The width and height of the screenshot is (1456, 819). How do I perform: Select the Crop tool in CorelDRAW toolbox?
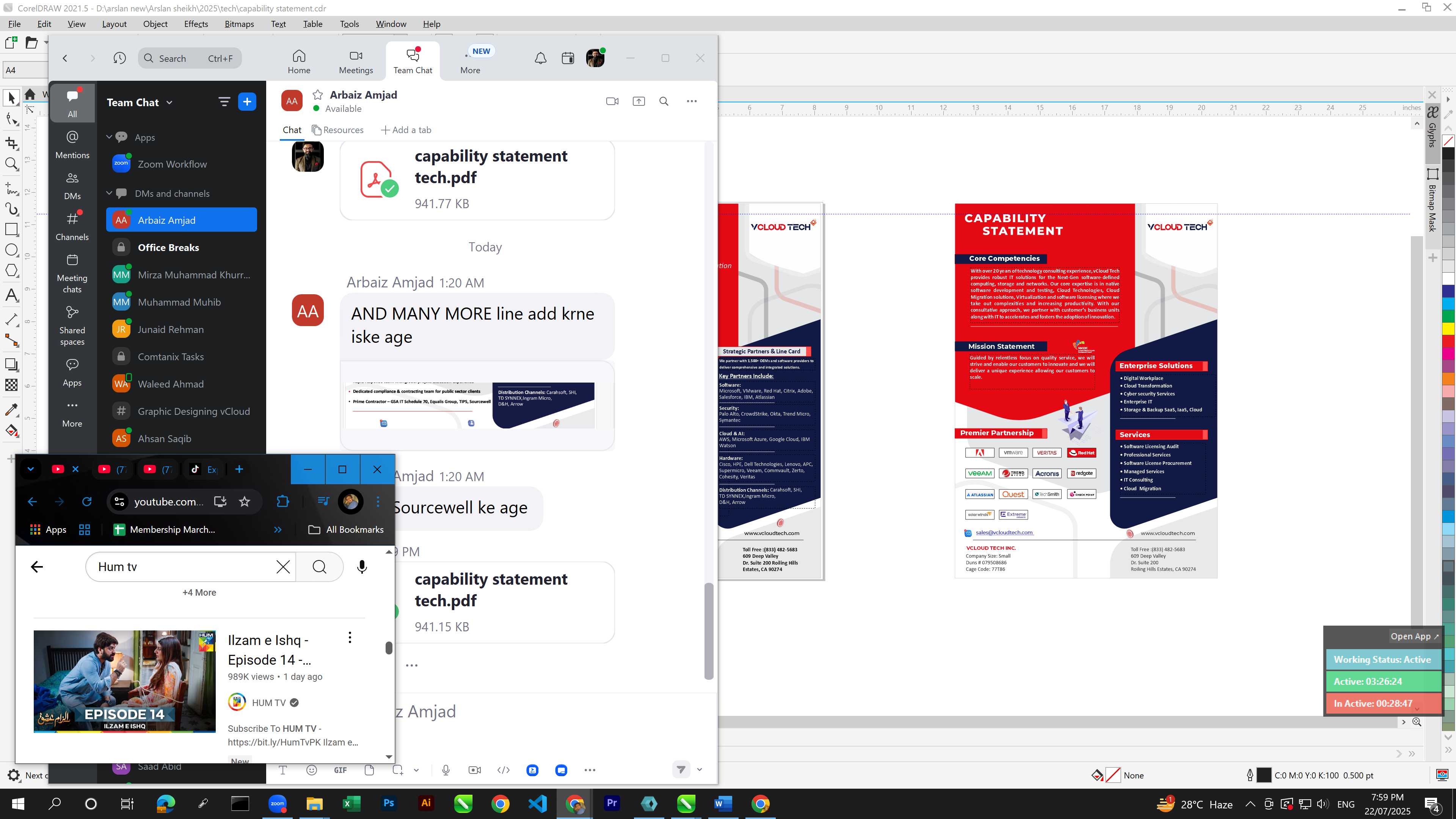point(11,143)
